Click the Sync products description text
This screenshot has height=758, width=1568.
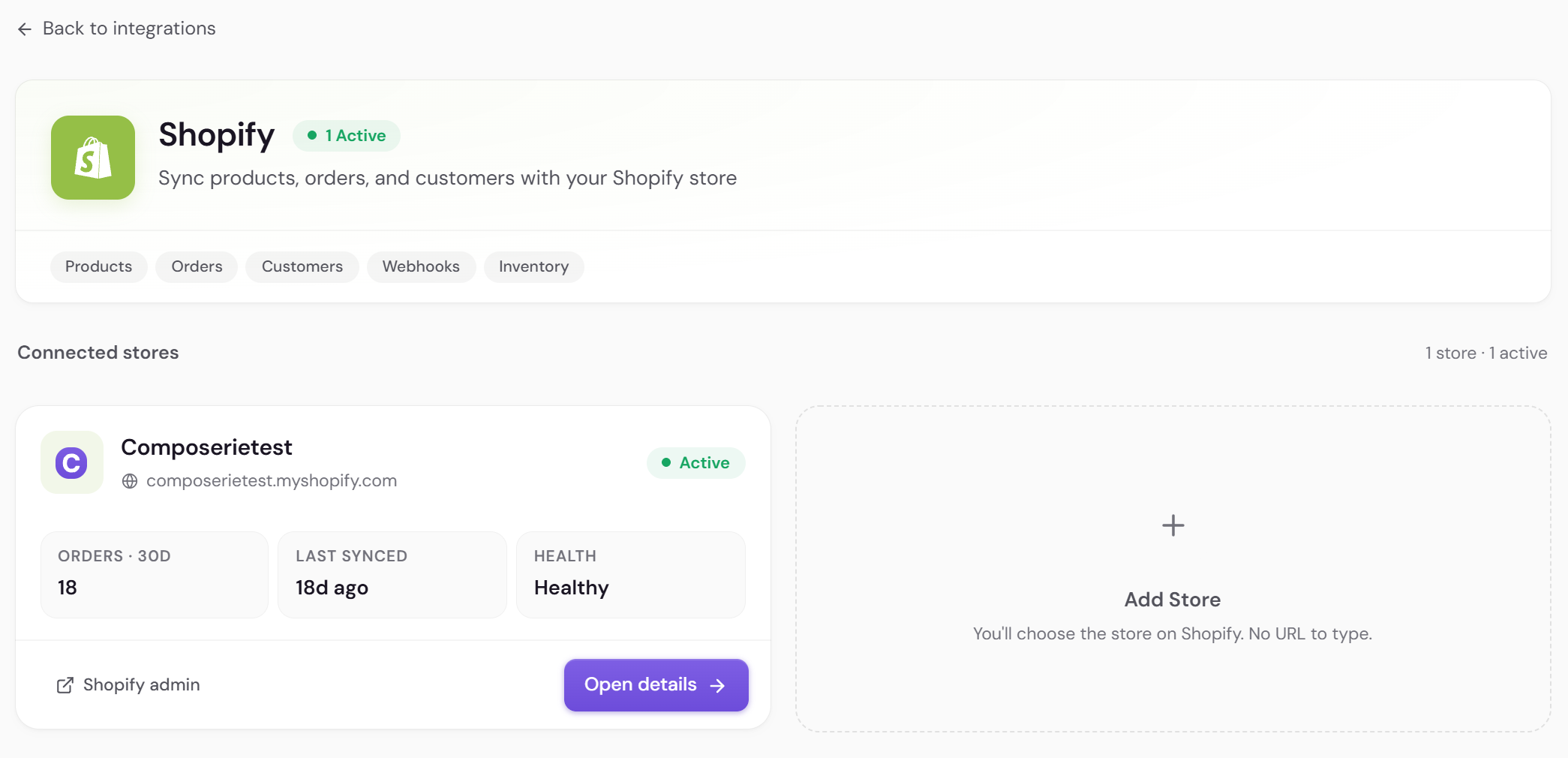(448, 178)
